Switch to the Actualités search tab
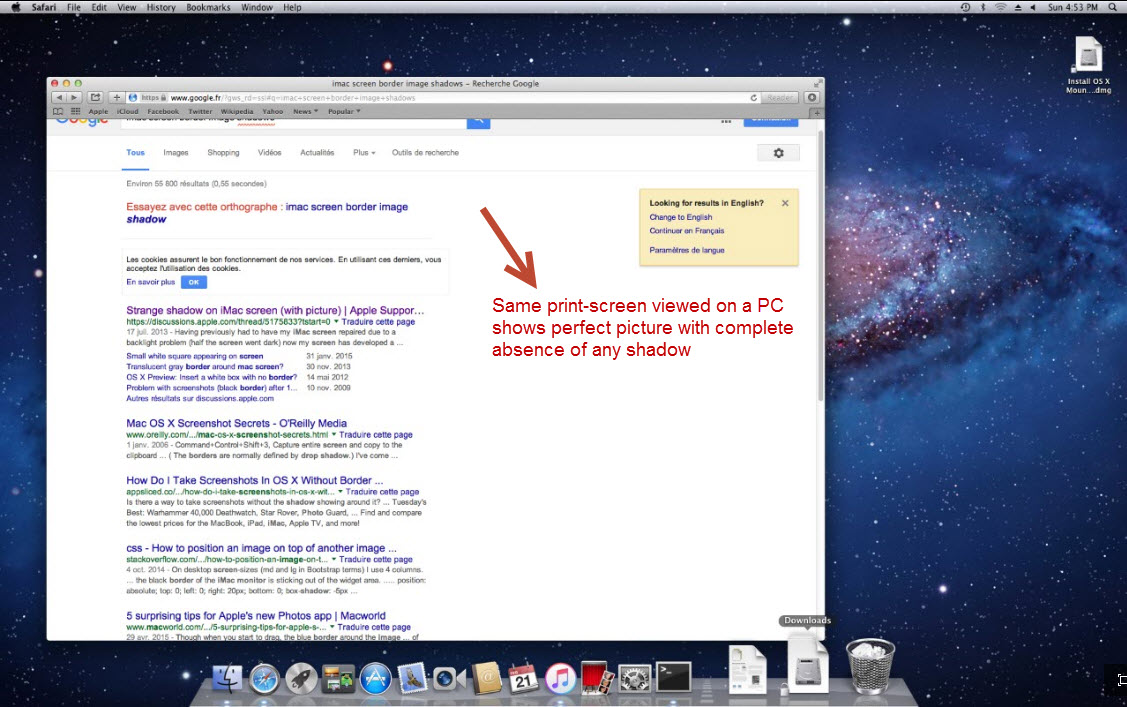Viewport: 1127px width, 707px height. point(317,152)
